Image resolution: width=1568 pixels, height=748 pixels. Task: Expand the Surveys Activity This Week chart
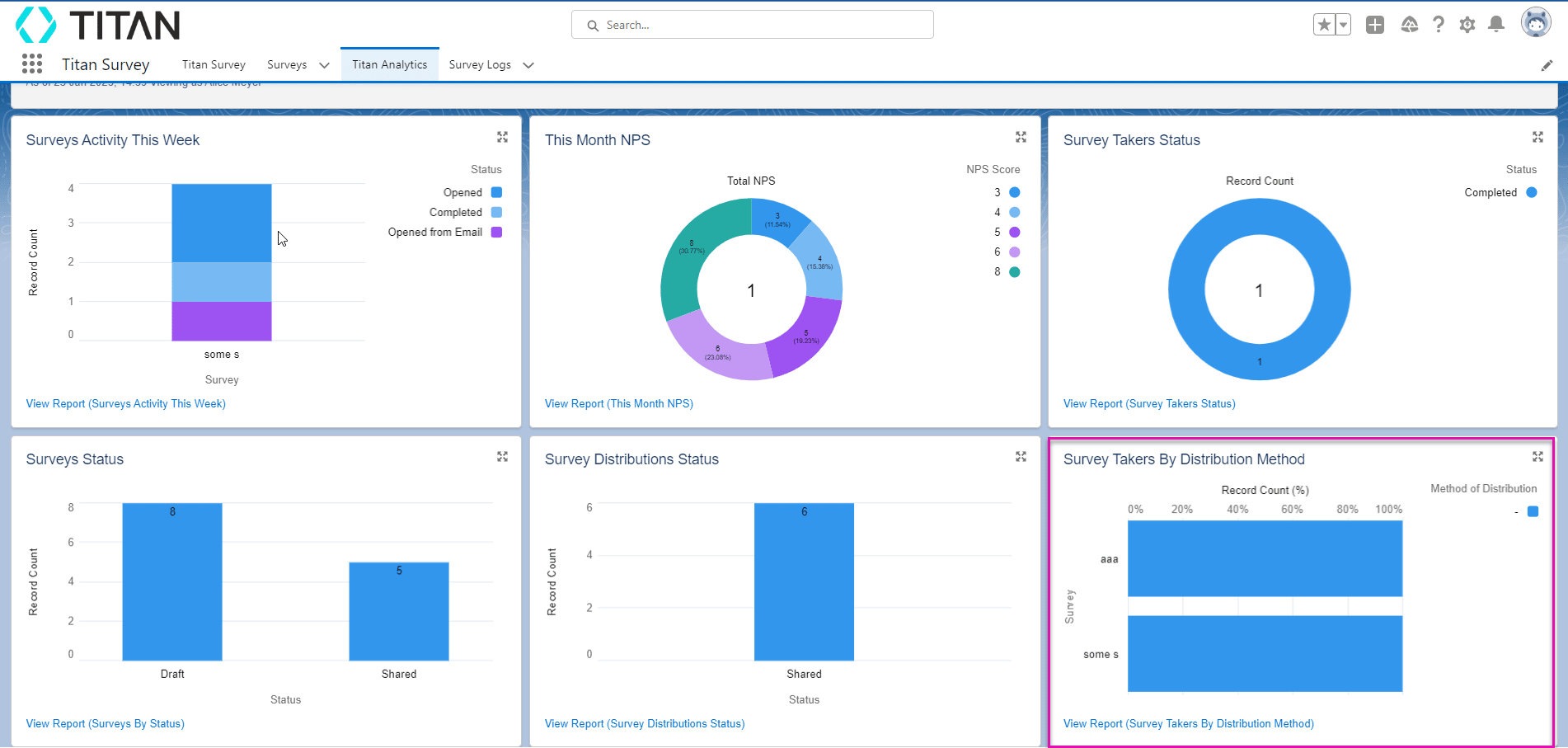click(502, 137)
